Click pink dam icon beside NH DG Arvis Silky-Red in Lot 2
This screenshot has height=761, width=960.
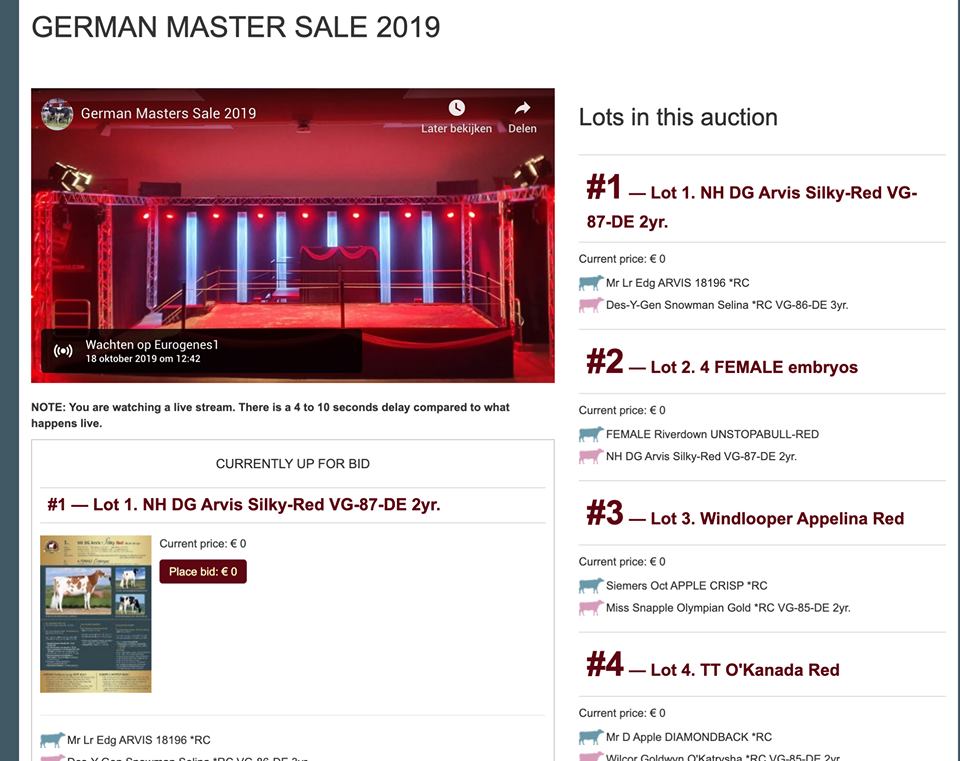click(x=591, y=456)
